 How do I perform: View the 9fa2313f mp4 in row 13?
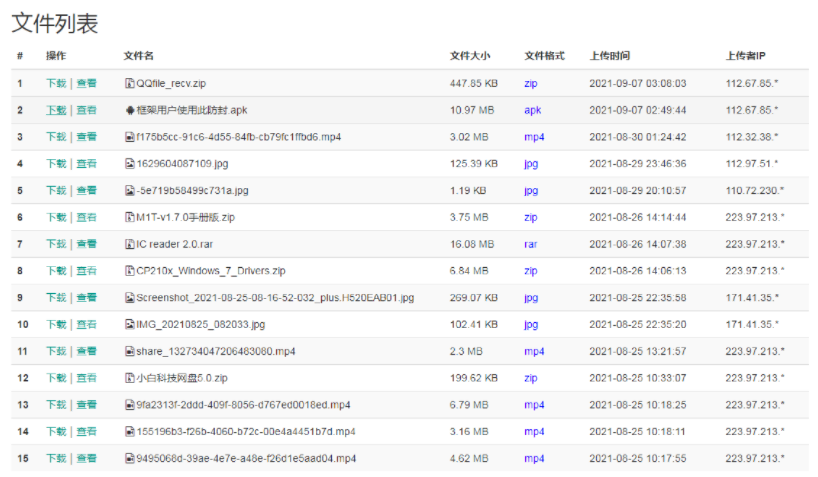(87, 404)
